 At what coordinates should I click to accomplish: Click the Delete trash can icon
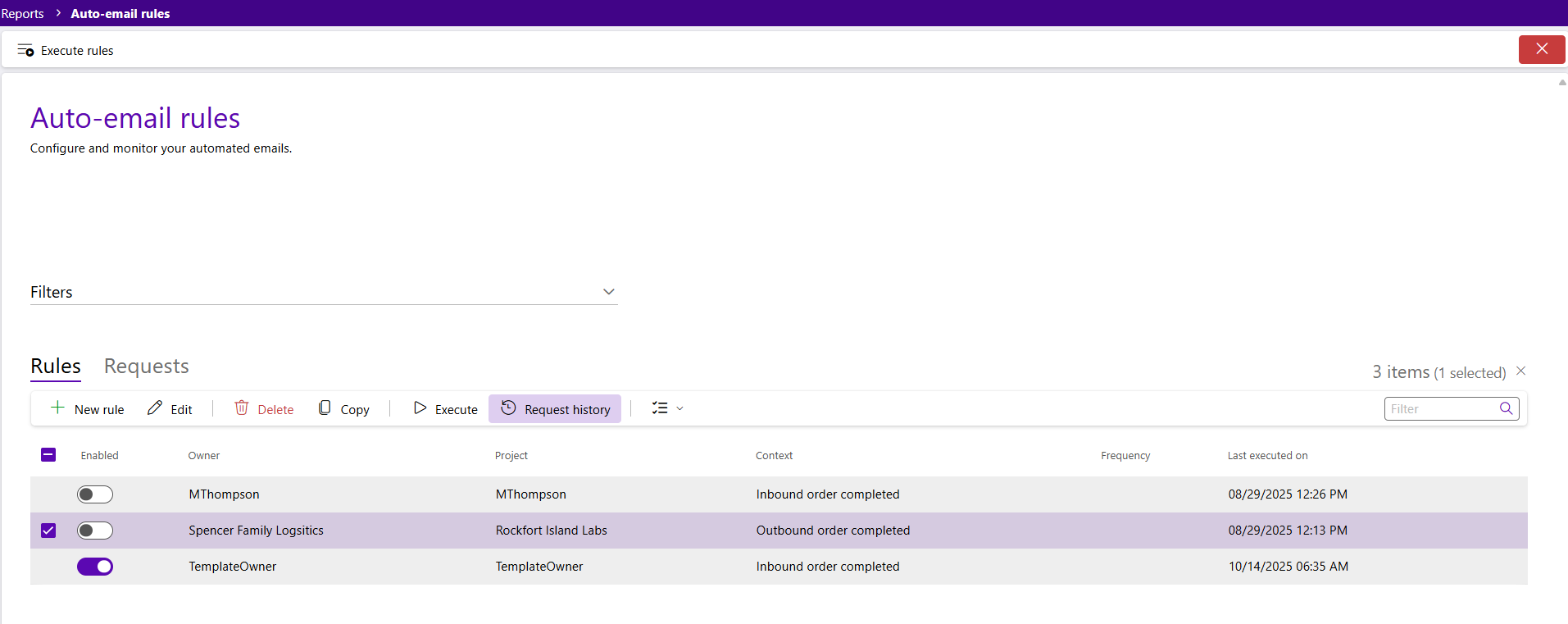242,408
